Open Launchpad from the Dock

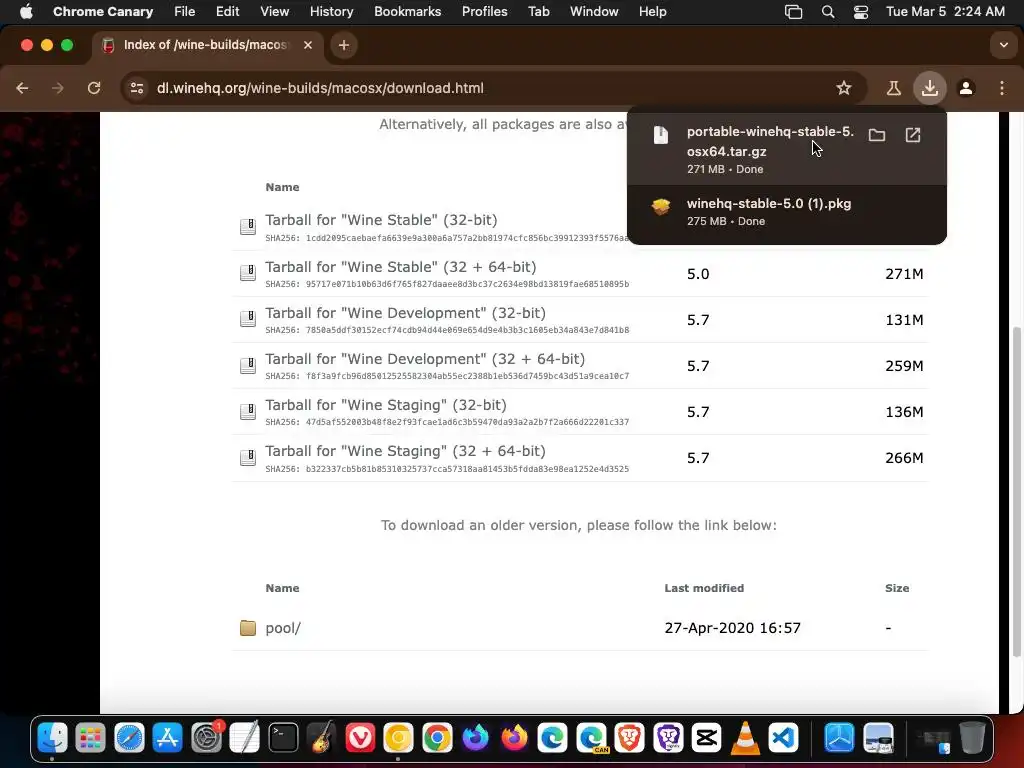coord(90,738)
